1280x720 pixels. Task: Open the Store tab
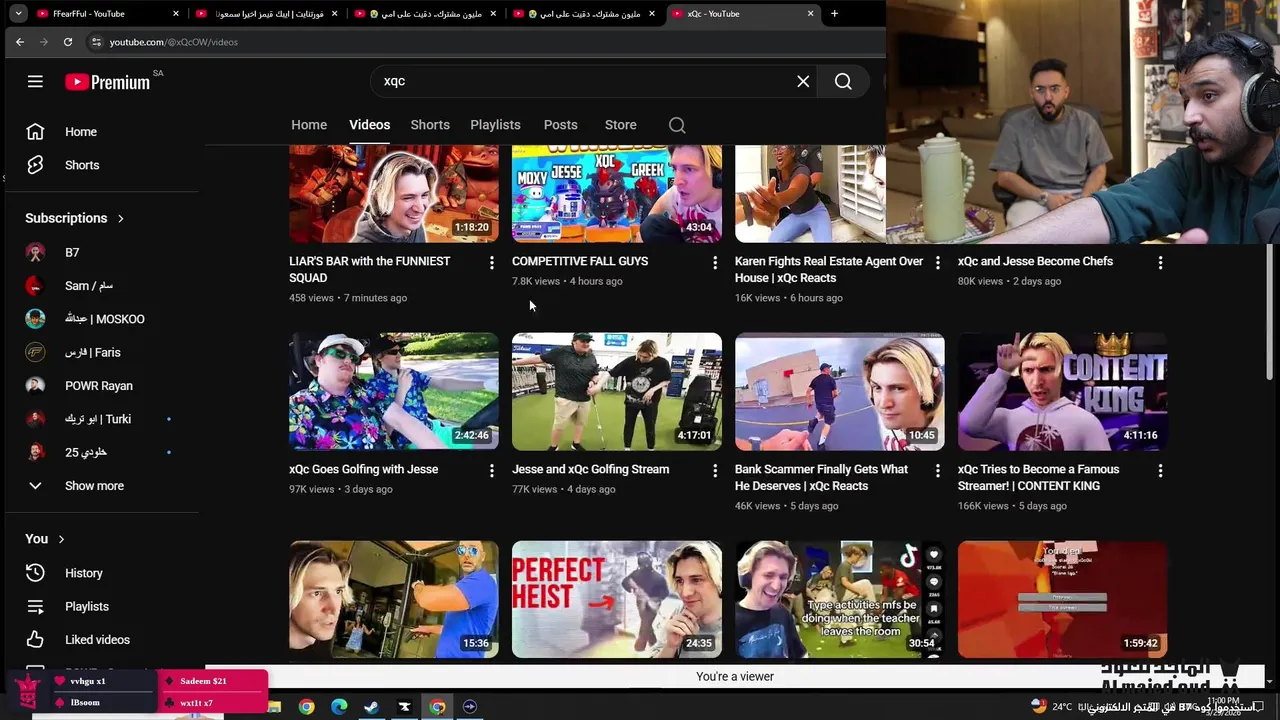pyautogui.click(x=620, y=125)
